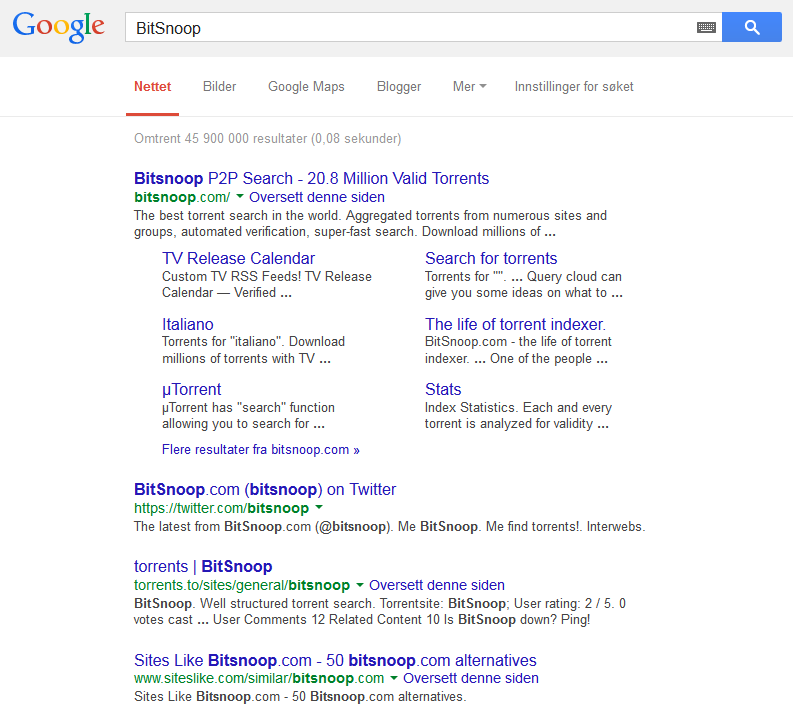This screenshot has width=793, height=714.
Task: Open the Google Maps tab
Action: (306, 86)
